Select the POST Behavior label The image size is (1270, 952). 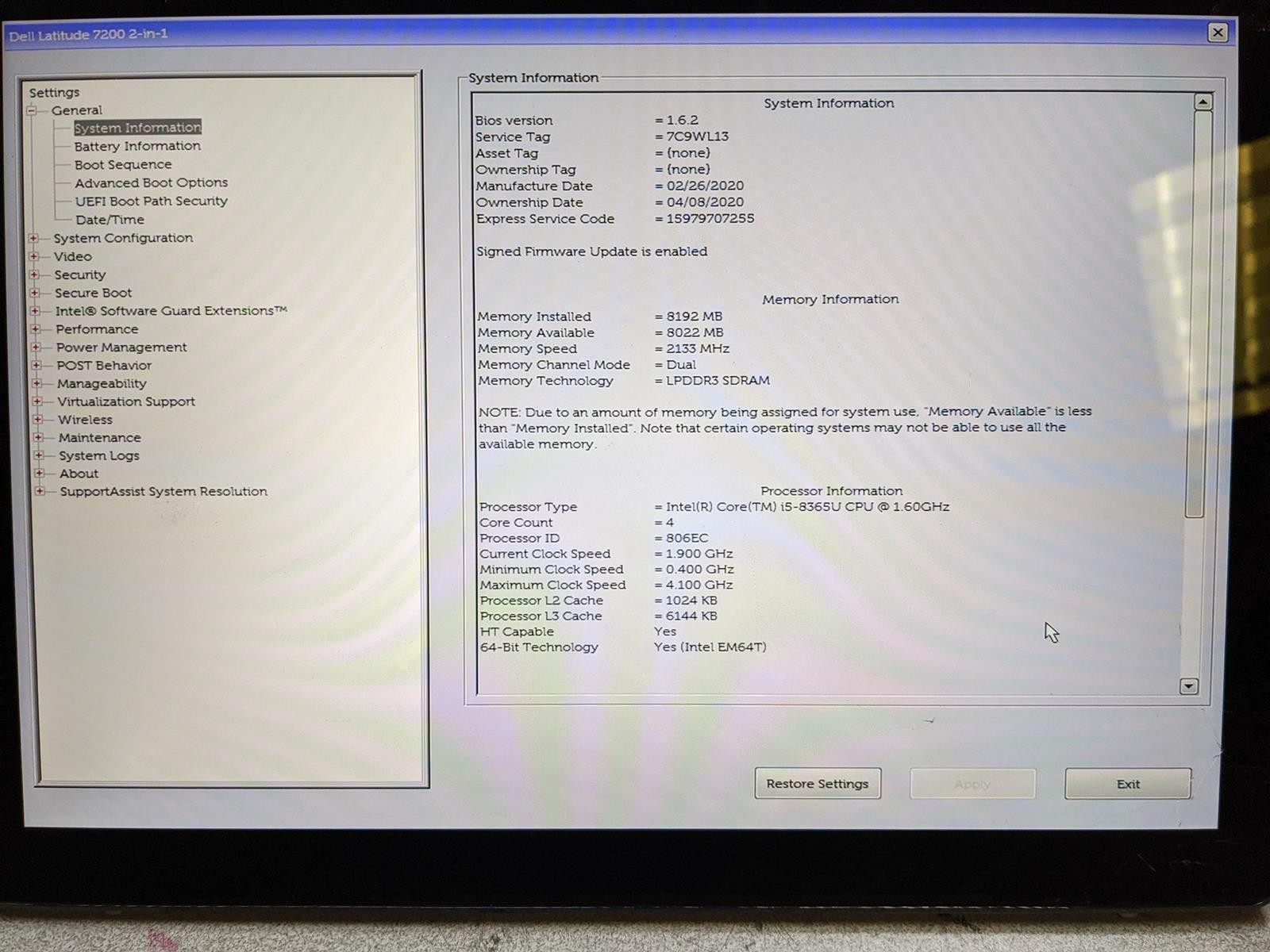coord(104,366)
